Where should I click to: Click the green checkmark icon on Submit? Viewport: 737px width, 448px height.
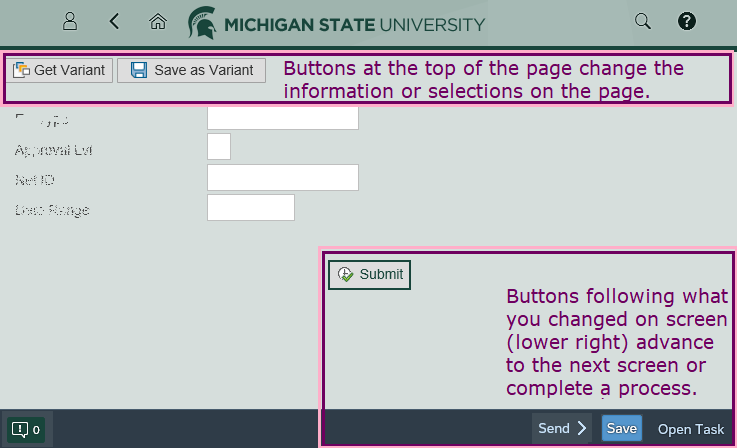pos(346,275)
